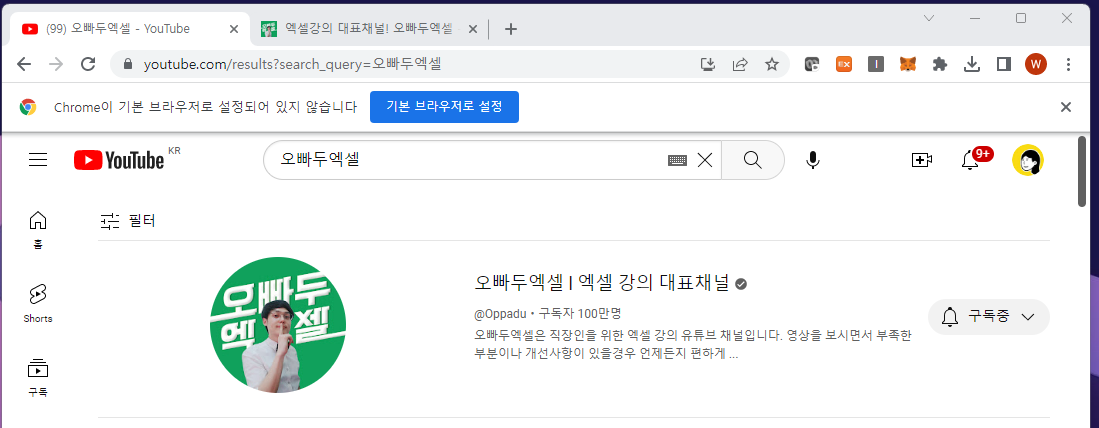Open the create video menu
This screenshot has width=1099, height=428.
point(922,160)
